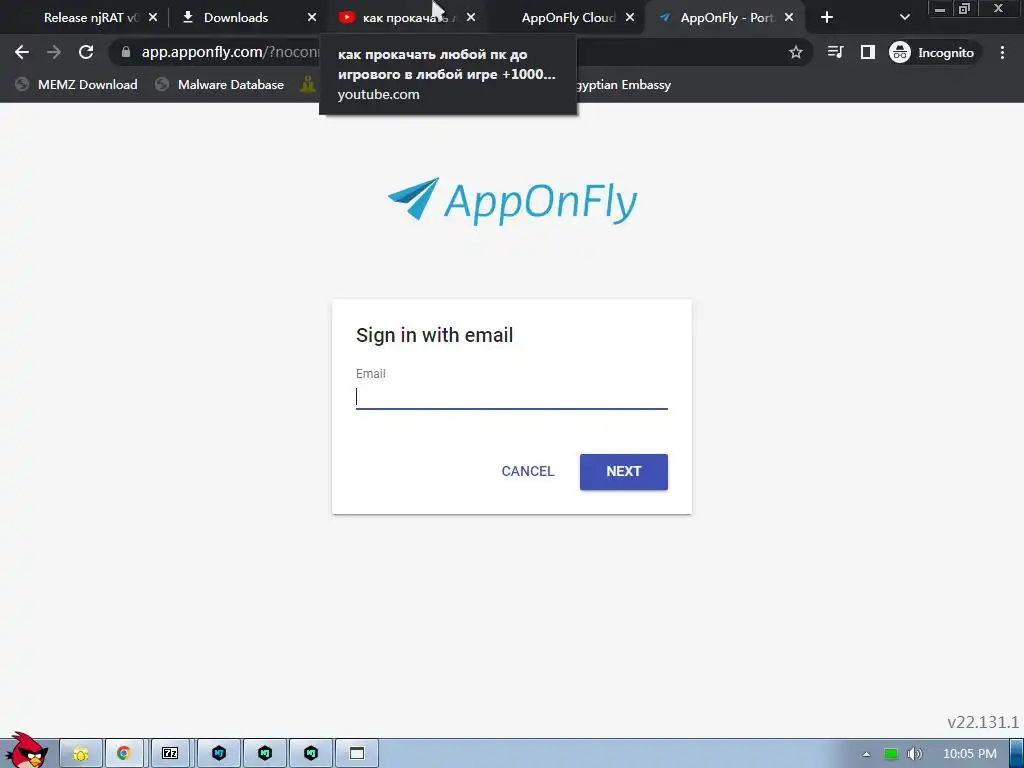Click the first njRAT taskbar icon
This screenshot has width=1024, height=768.
click(x=219, y=754)
